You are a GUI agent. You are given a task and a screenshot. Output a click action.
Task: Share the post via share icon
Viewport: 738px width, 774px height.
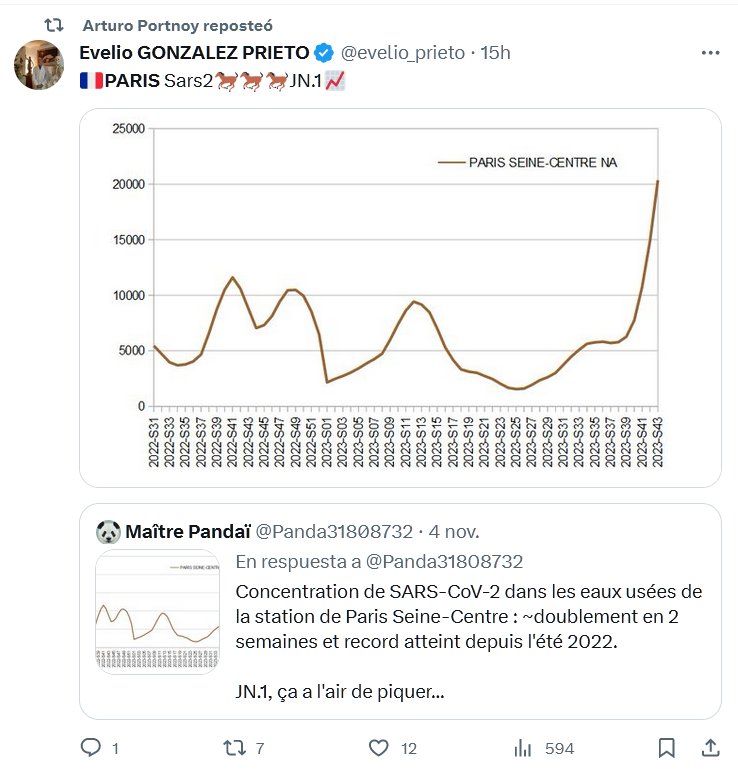click(710, 747)
